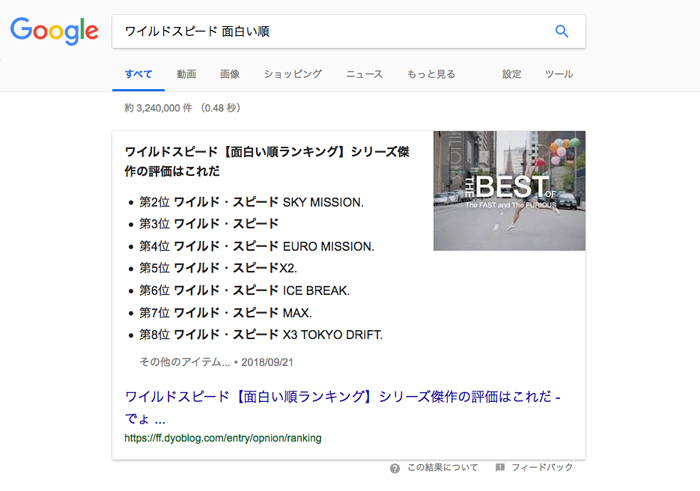
Task: Open the ニュース tab
Action: tap(364, 74)
